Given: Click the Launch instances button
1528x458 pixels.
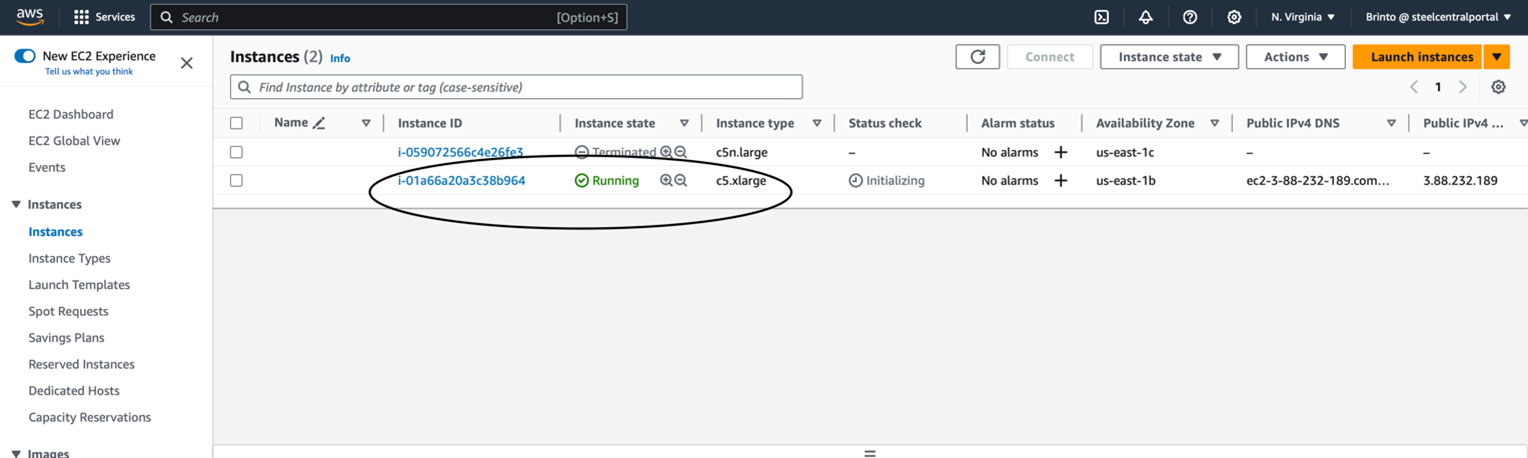Looking at the screenshot, I should (x=1421, y=57).
